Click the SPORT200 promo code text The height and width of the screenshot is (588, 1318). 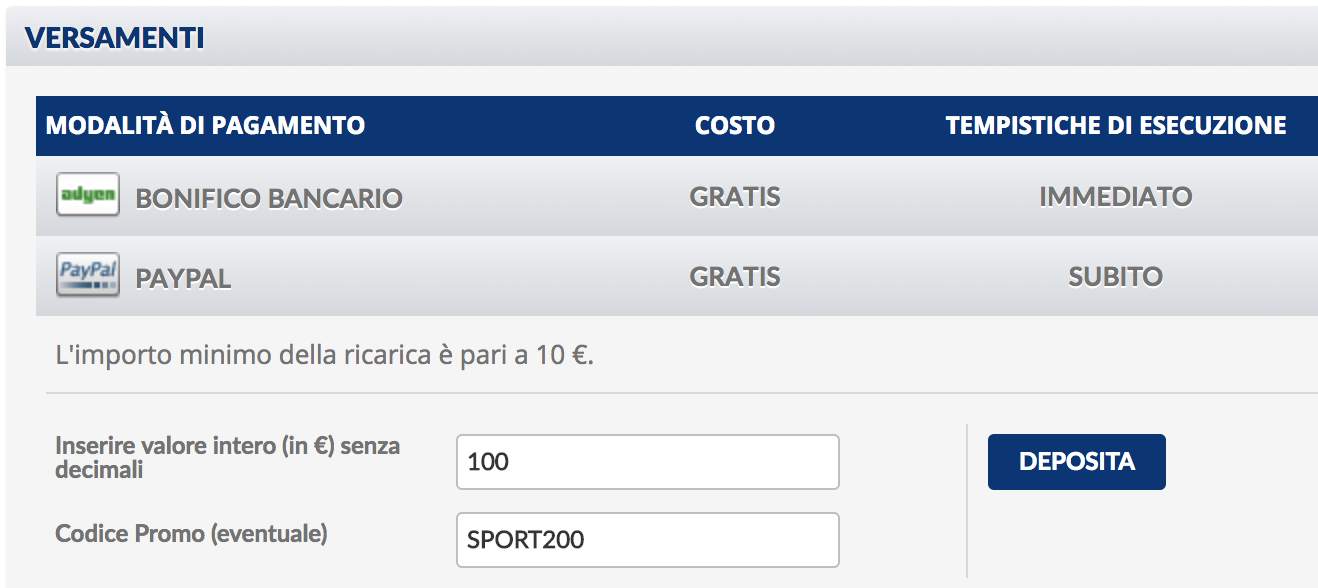pyautogui.click(x=525, y=541)
